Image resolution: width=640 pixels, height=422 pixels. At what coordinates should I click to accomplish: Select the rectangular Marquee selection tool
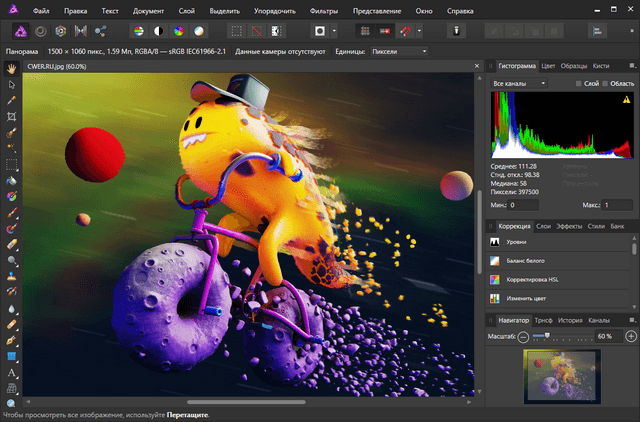pyautogui.click(x=11, y=165)
